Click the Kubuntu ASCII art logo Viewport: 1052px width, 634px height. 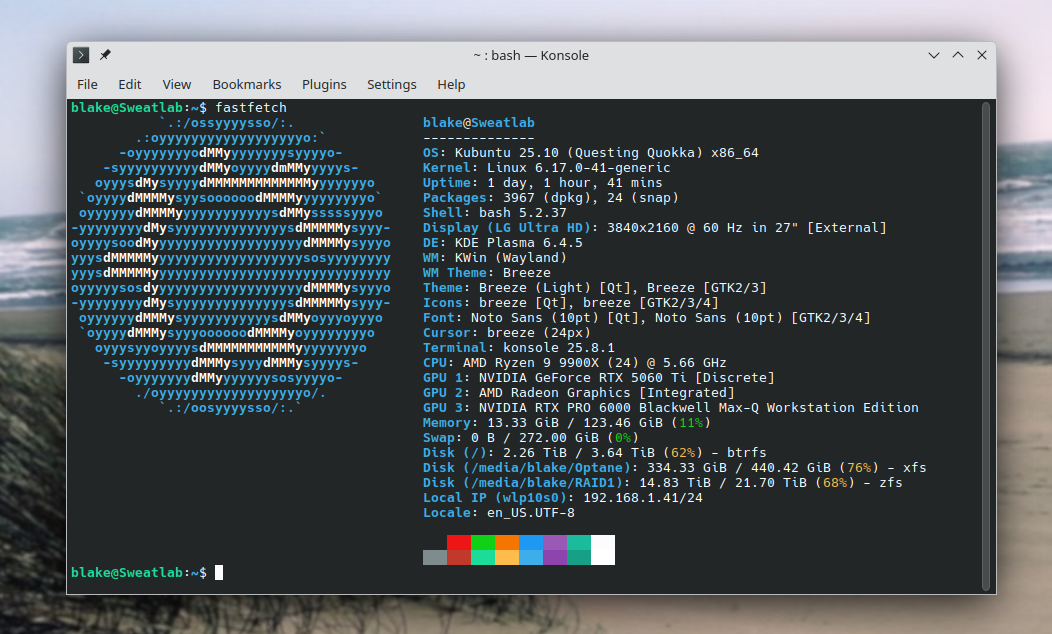[231, 265]
